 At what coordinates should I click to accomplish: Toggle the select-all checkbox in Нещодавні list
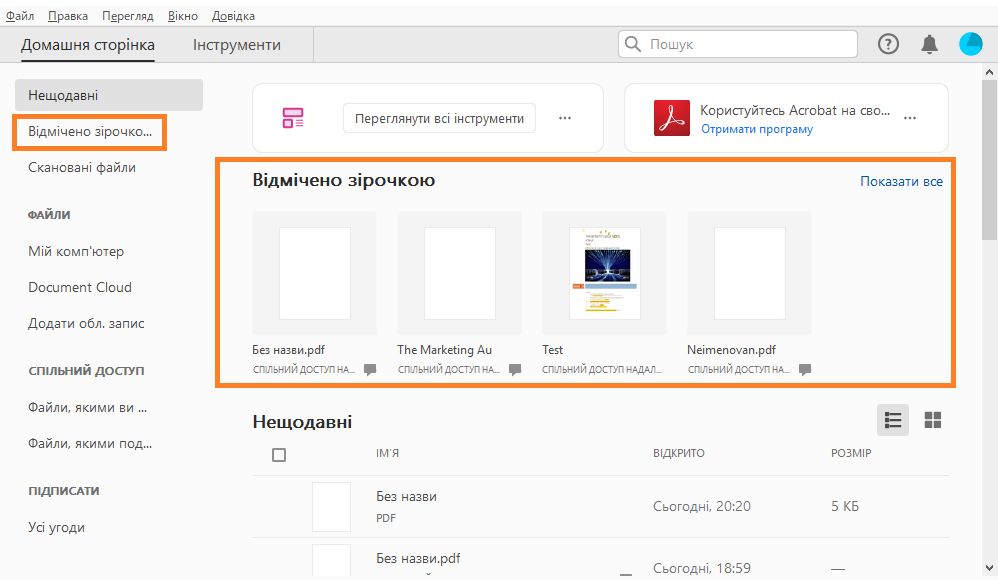[279, 454]
